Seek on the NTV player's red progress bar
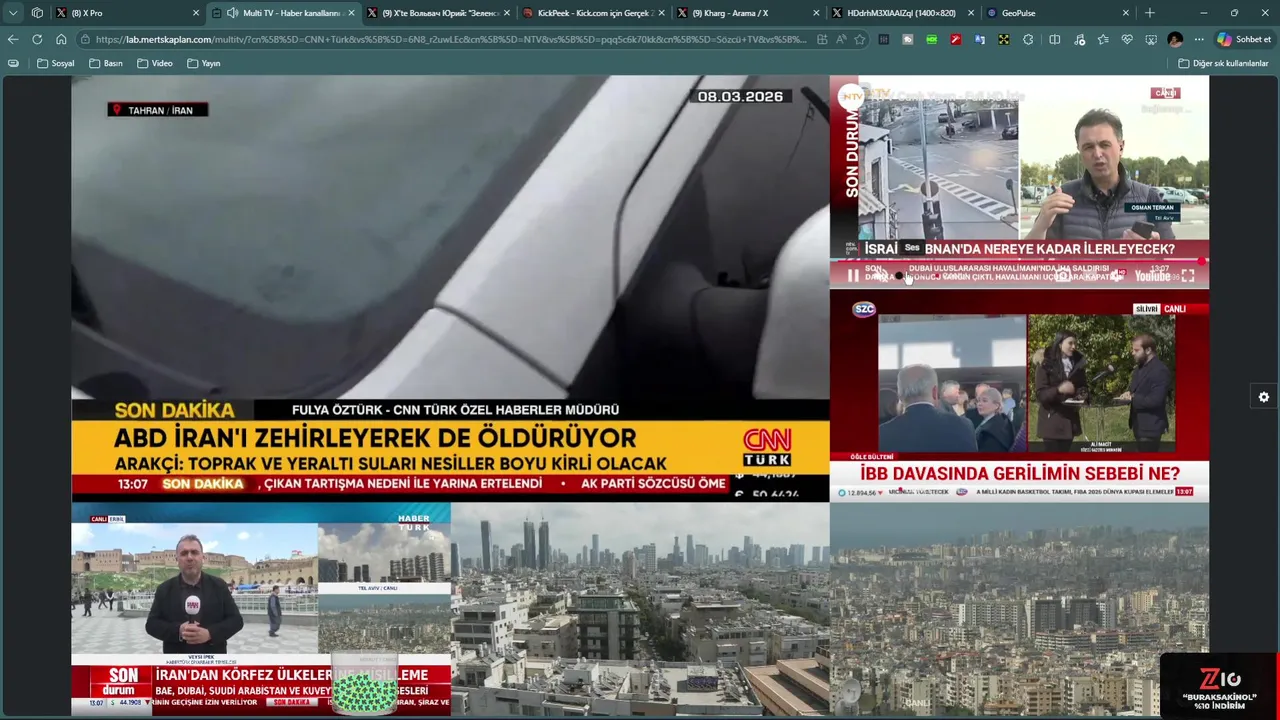The width and height of the screenshot is (1280, 720). click(1019, 261)
